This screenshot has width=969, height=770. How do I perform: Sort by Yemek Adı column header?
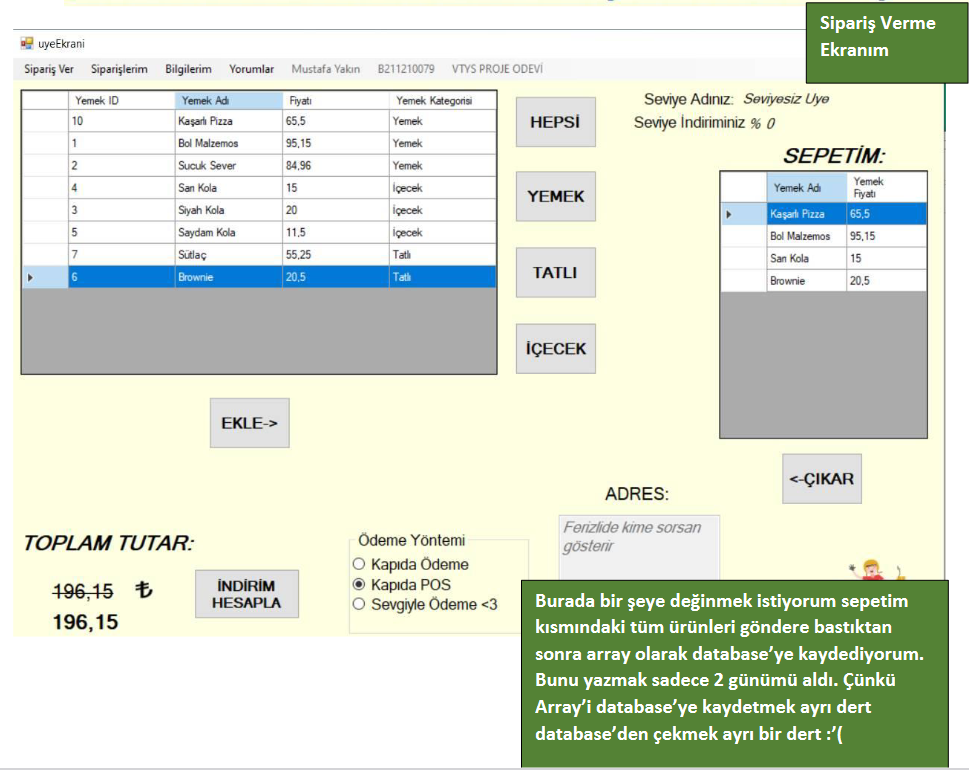point(227,100)
